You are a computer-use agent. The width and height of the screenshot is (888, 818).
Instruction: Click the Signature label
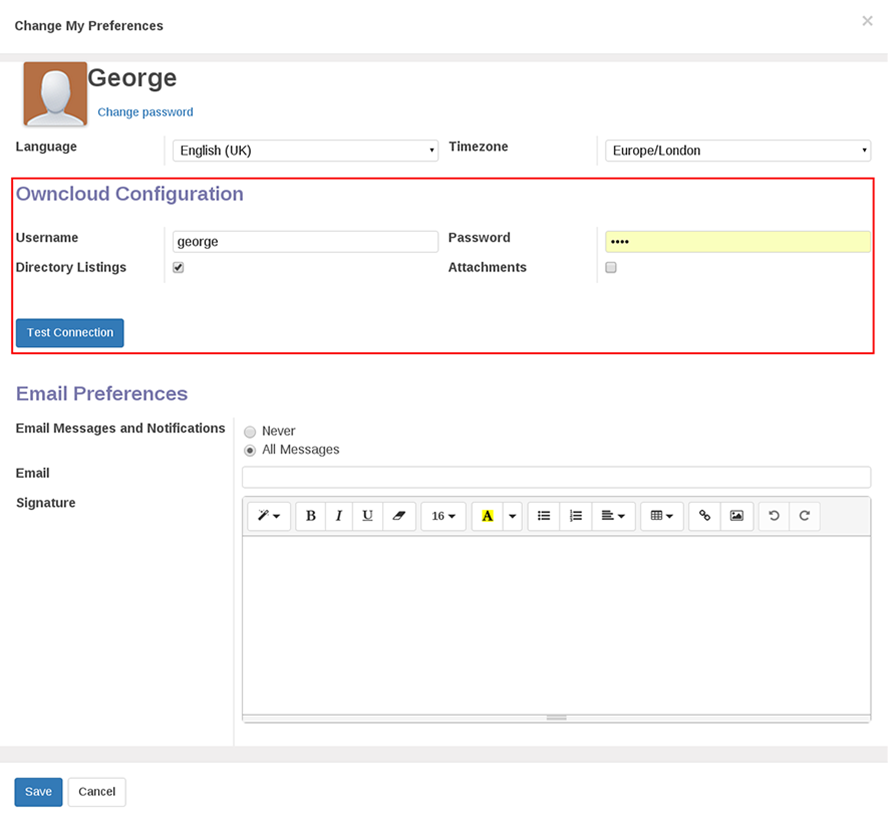click(45, 503)
